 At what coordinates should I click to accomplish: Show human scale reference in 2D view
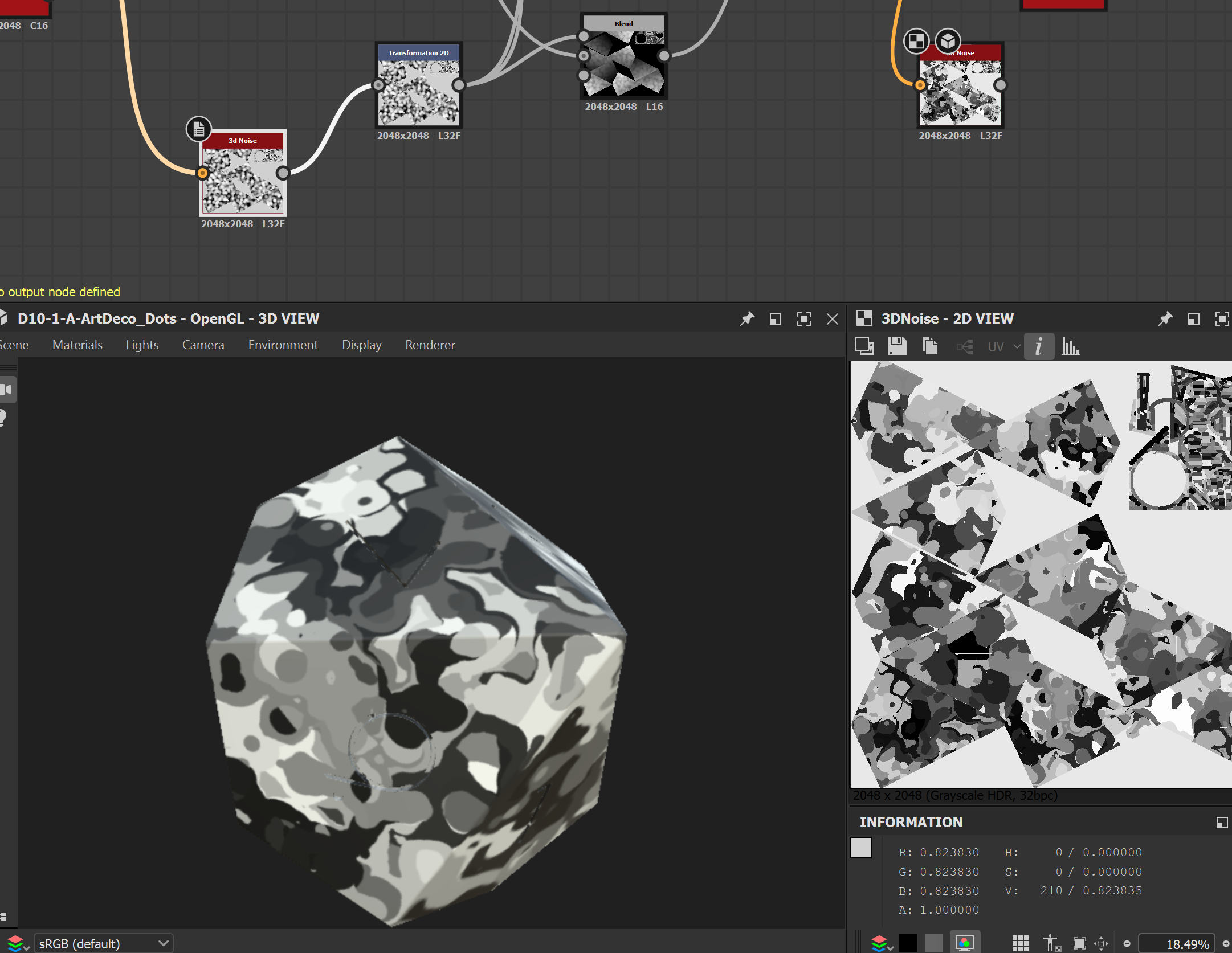point(1052,943)
